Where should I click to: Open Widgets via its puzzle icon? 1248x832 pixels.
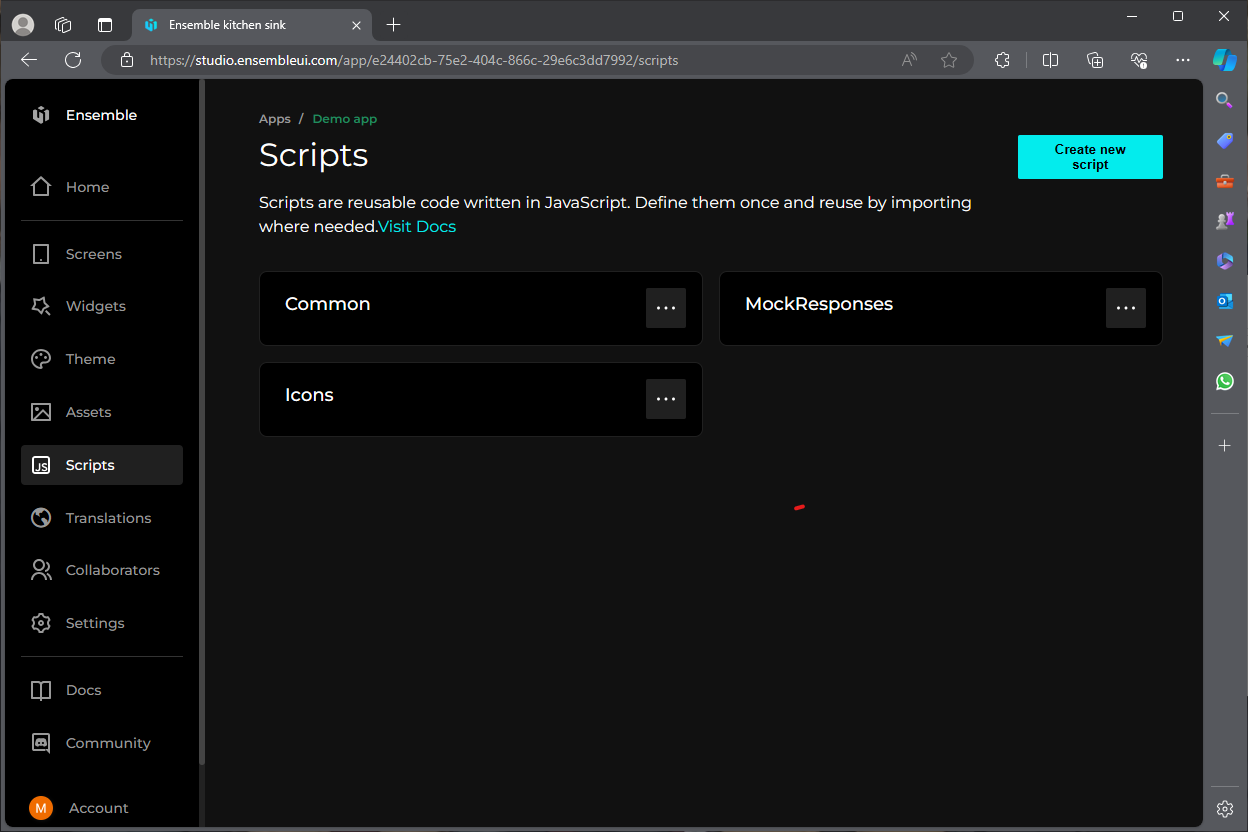pyautogui.click(x=41, y=306)
